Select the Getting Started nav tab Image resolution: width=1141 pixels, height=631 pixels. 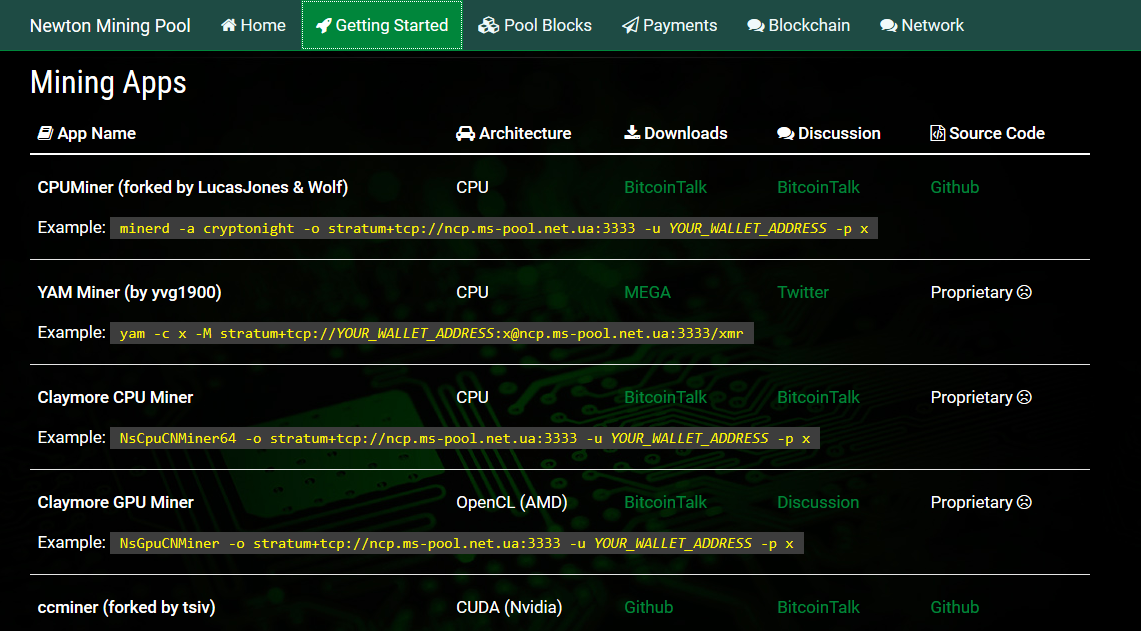tap(382, 25)
